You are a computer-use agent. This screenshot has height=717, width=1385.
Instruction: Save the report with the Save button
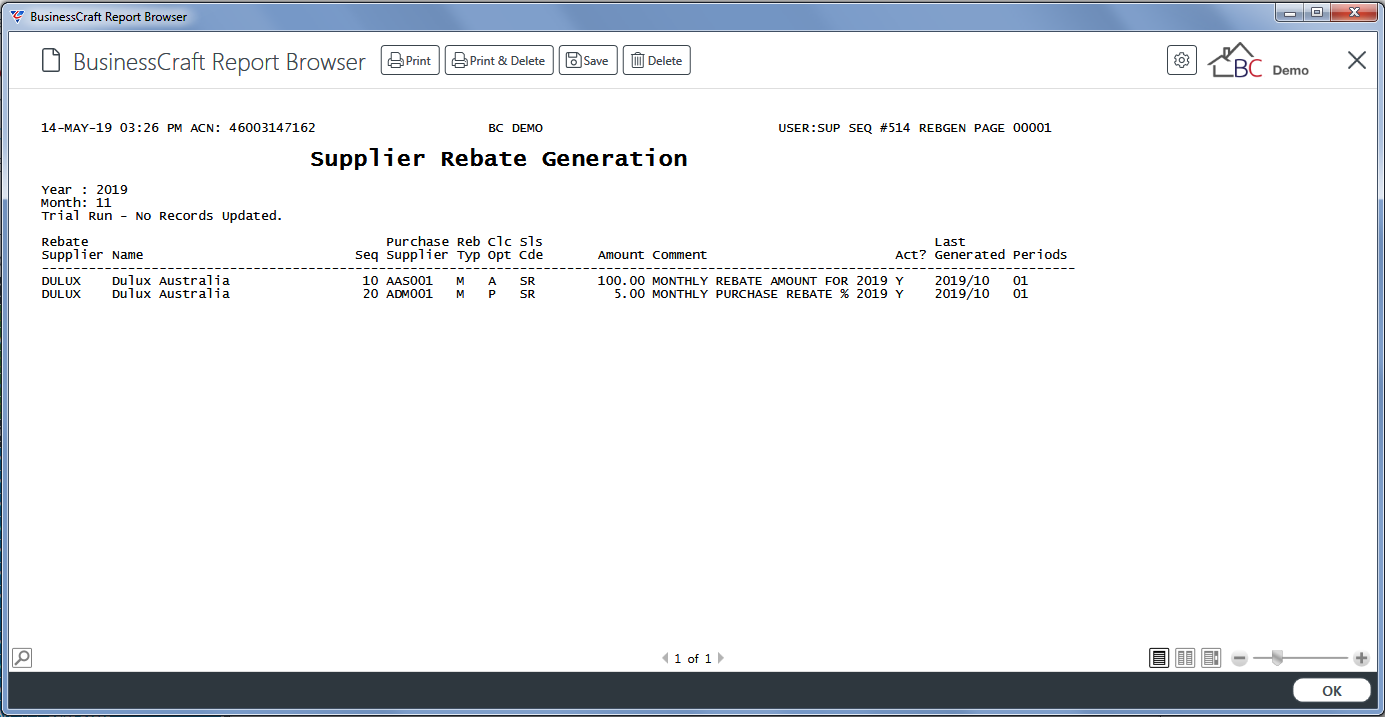click(x=588, y=61)
